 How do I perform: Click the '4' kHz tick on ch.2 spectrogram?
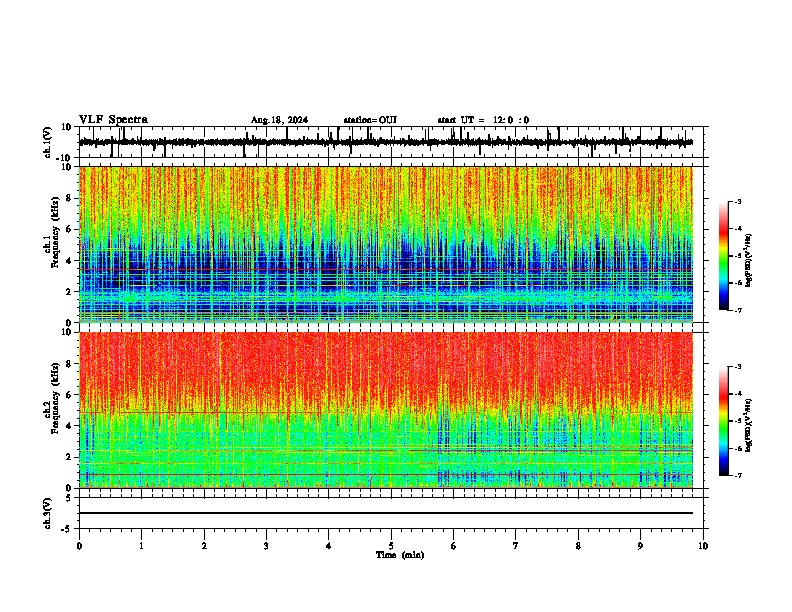click(x=70, y=426)
